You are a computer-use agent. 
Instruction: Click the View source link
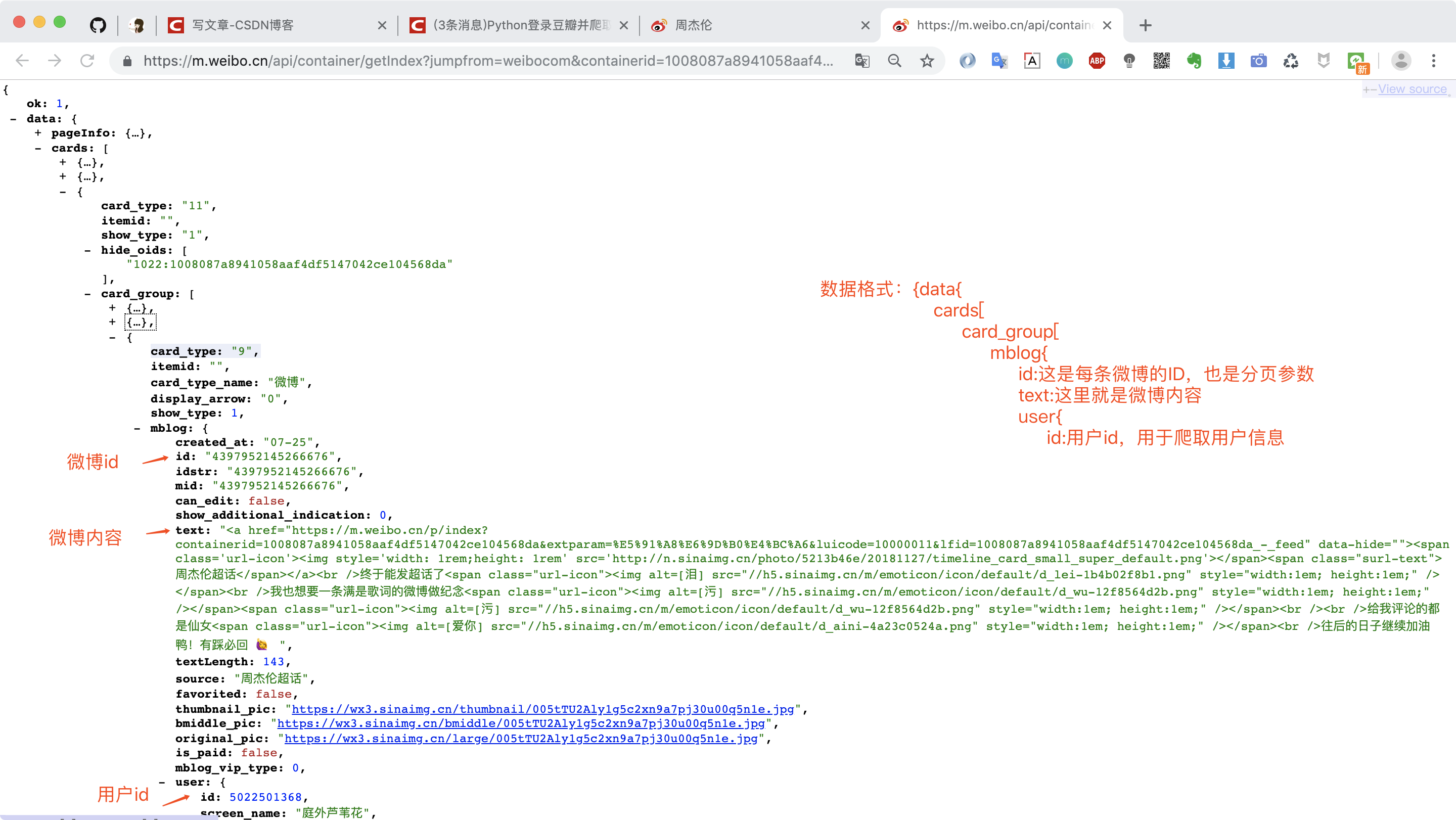pos(1412,89)
